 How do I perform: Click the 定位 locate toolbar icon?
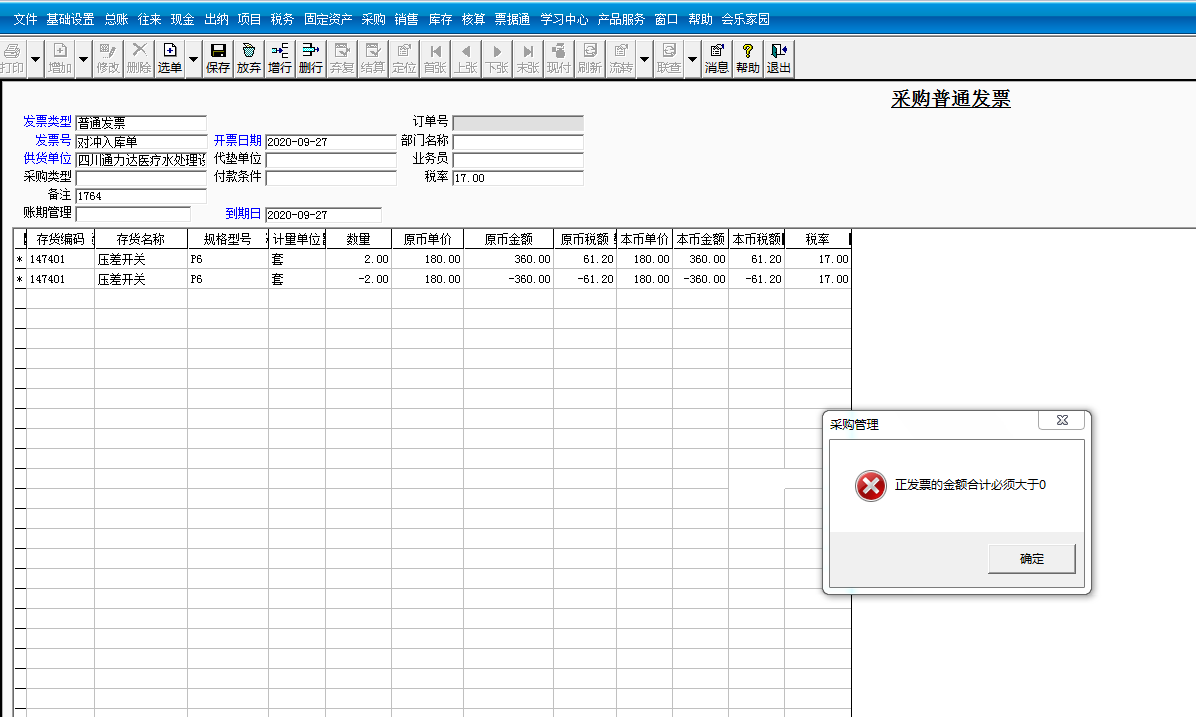[404, 59]
